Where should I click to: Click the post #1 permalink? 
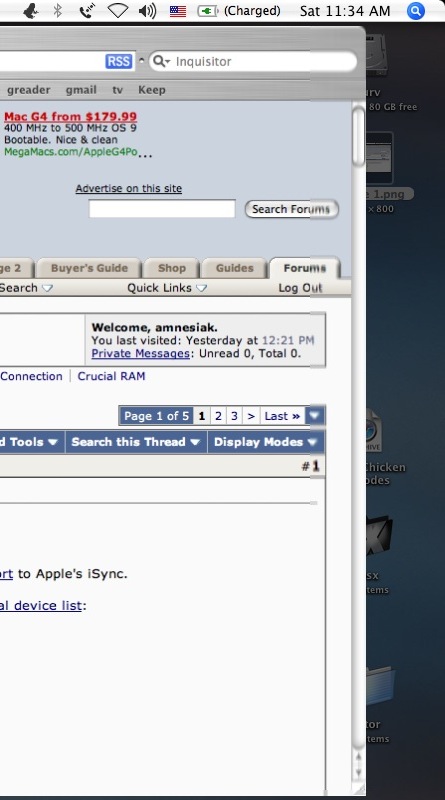click(x=315, y=466)
